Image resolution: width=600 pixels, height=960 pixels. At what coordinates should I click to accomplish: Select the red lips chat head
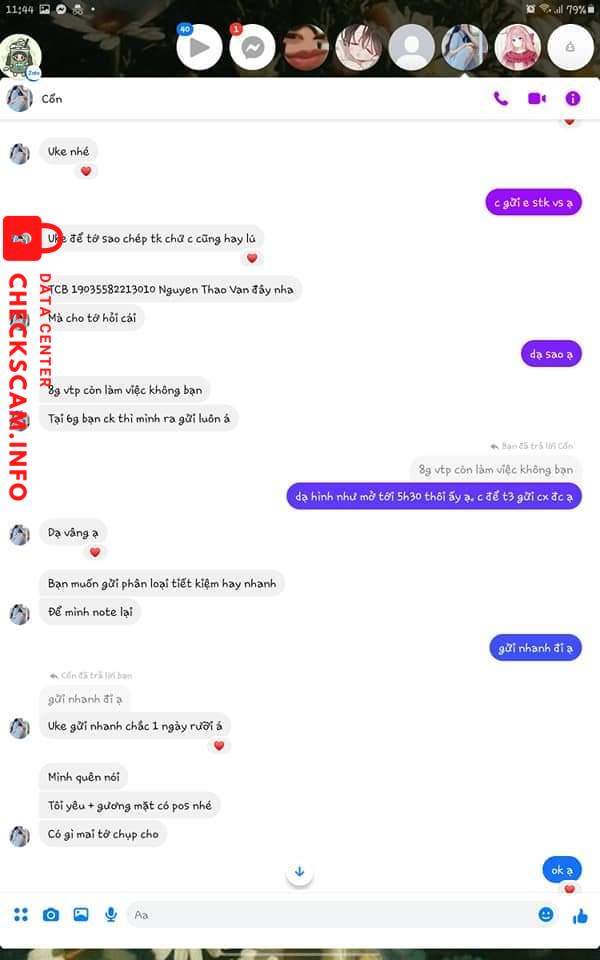pyautogui.click(x=306, y=48)
